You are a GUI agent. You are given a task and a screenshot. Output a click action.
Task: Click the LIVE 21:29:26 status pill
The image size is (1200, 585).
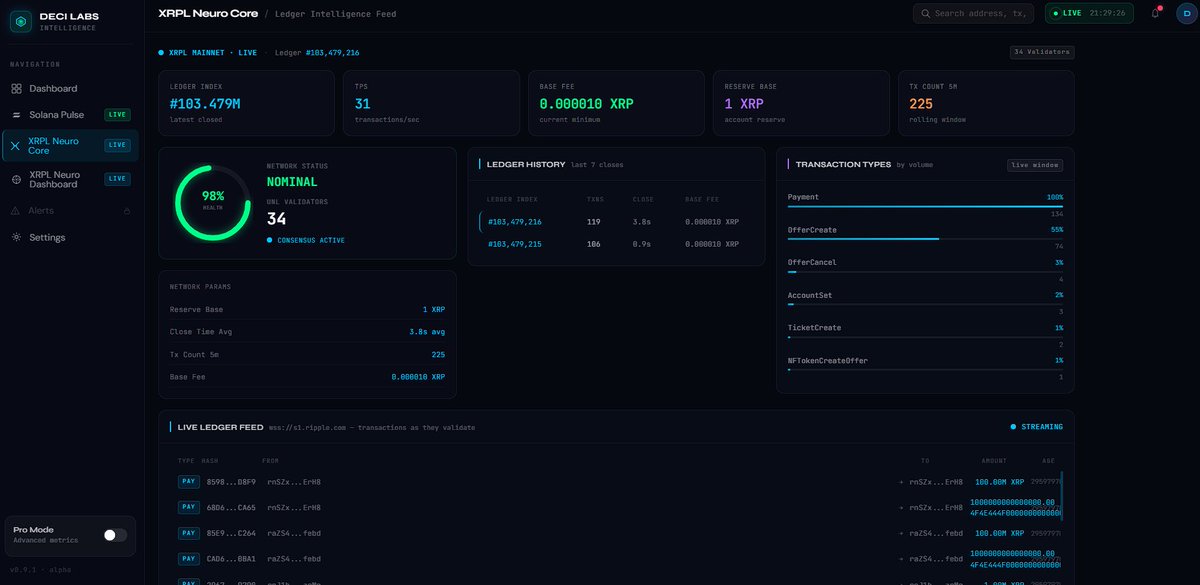(1089, 14)
